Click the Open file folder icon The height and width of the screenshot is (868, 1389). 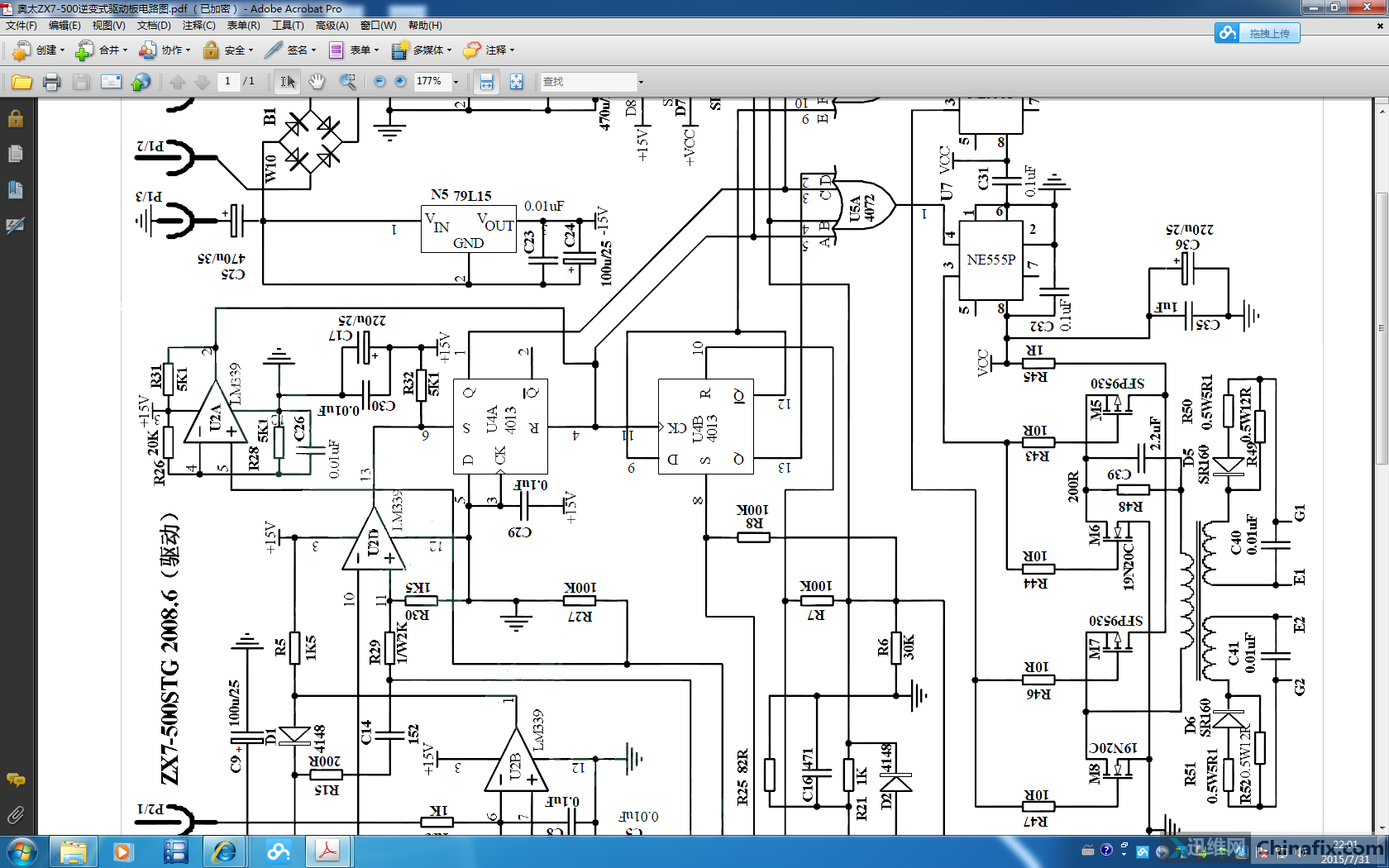22,82
